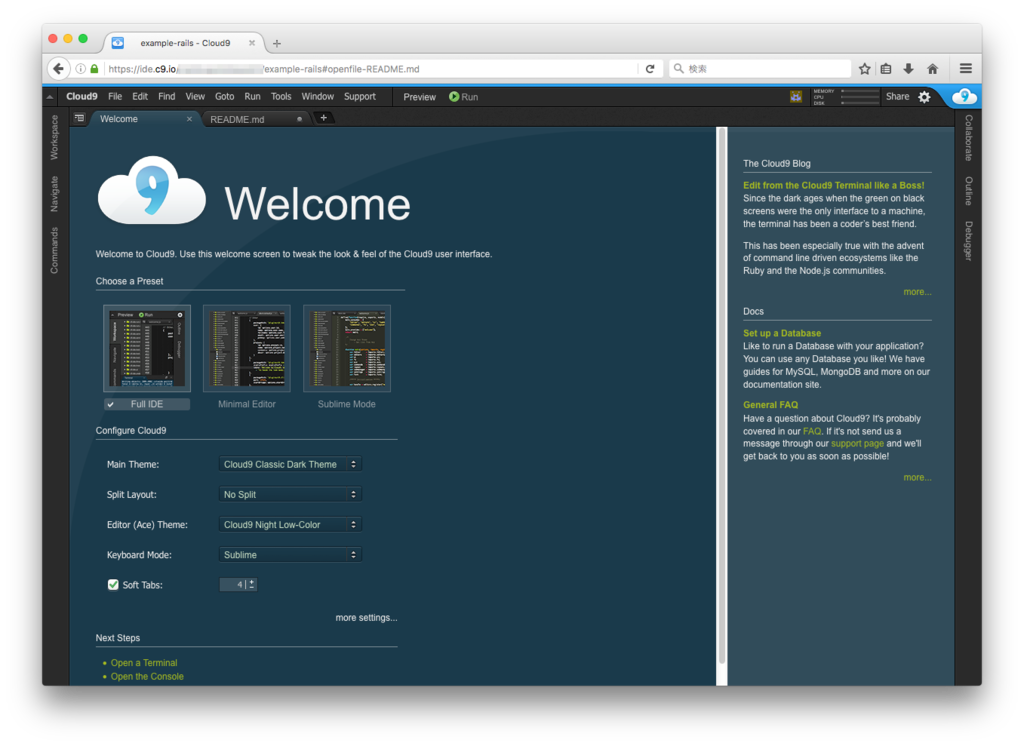Open browser bookmarks list icon

pos(886,69)
